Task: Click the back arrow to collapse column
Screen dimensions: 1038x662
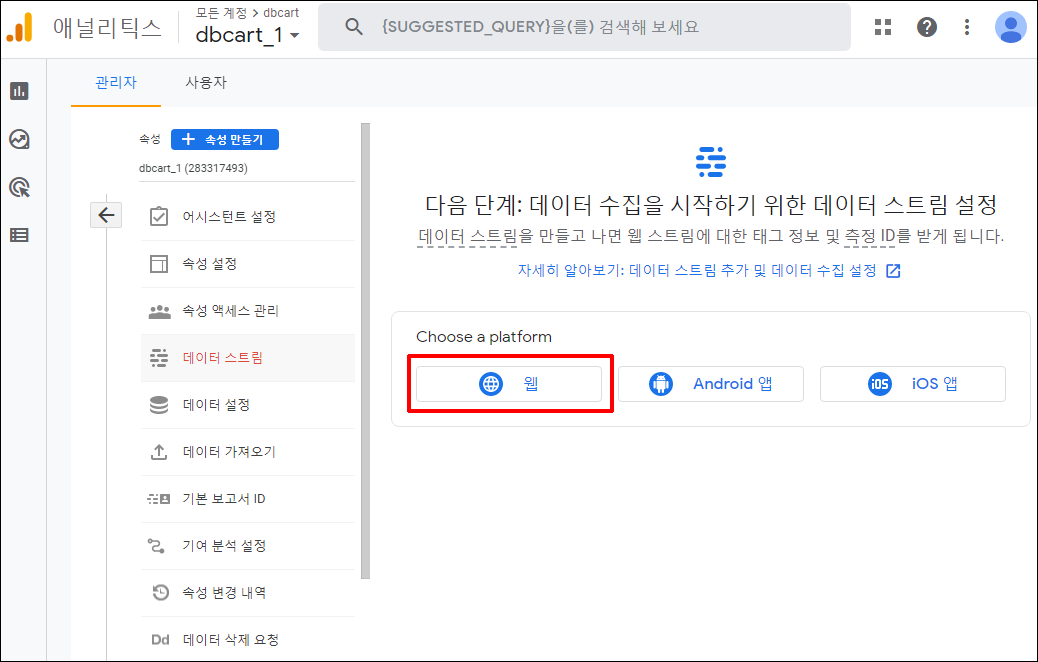Action: tap(106, 214)
